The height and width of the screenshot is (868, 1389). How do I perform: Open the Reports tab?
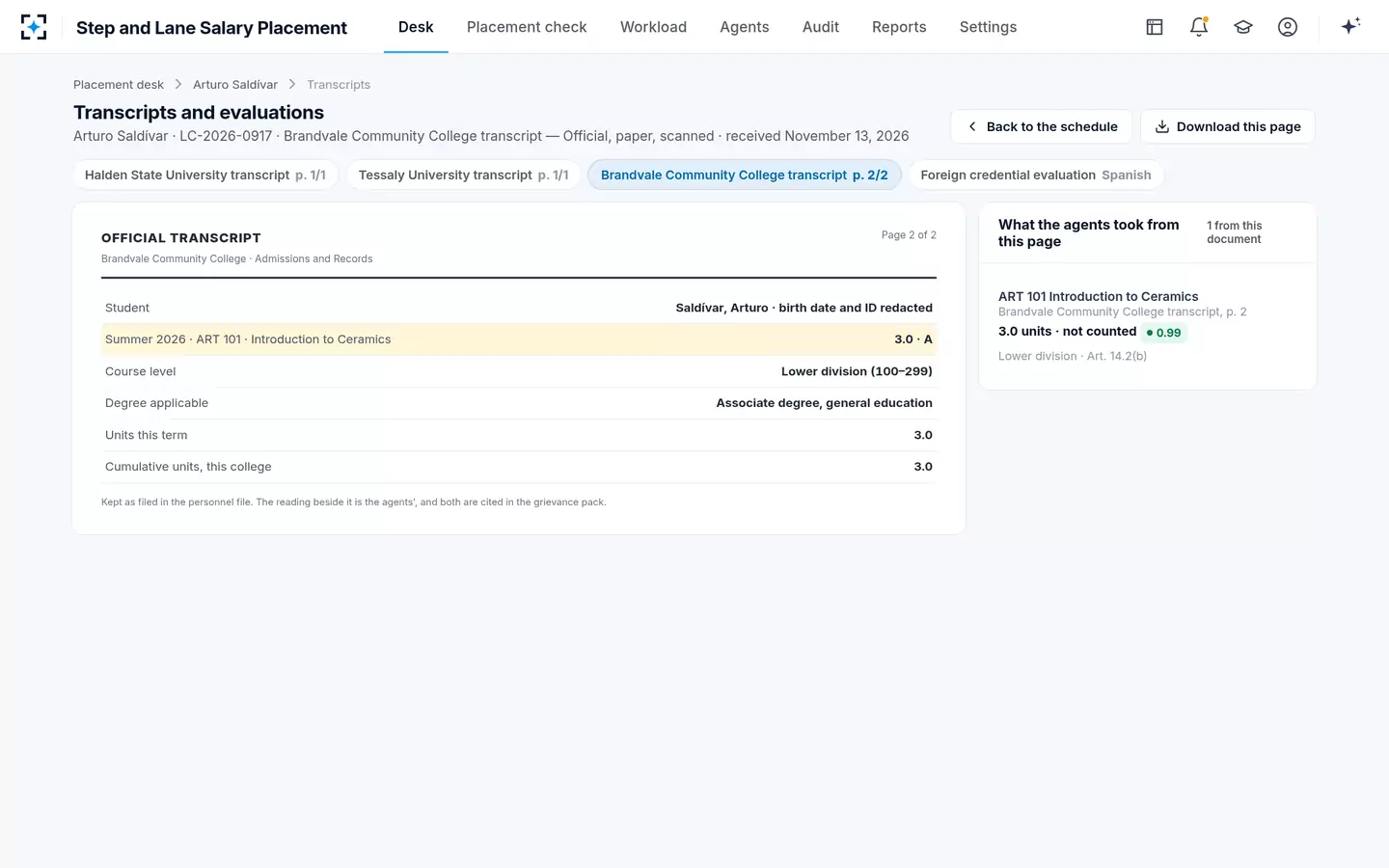899,27
